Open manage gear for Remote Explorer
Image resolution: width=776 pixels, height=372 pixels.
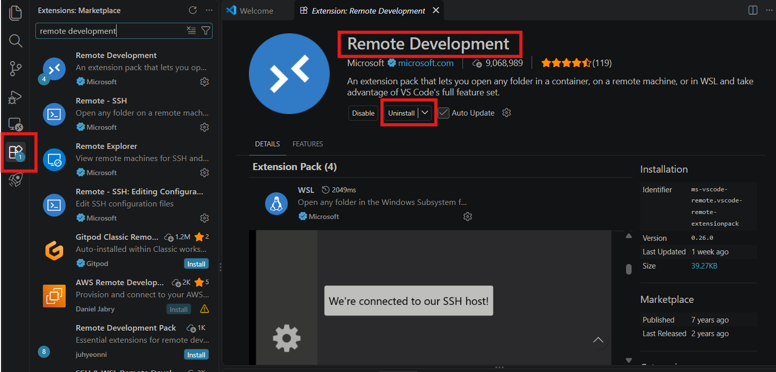click(x=204, y=173)
